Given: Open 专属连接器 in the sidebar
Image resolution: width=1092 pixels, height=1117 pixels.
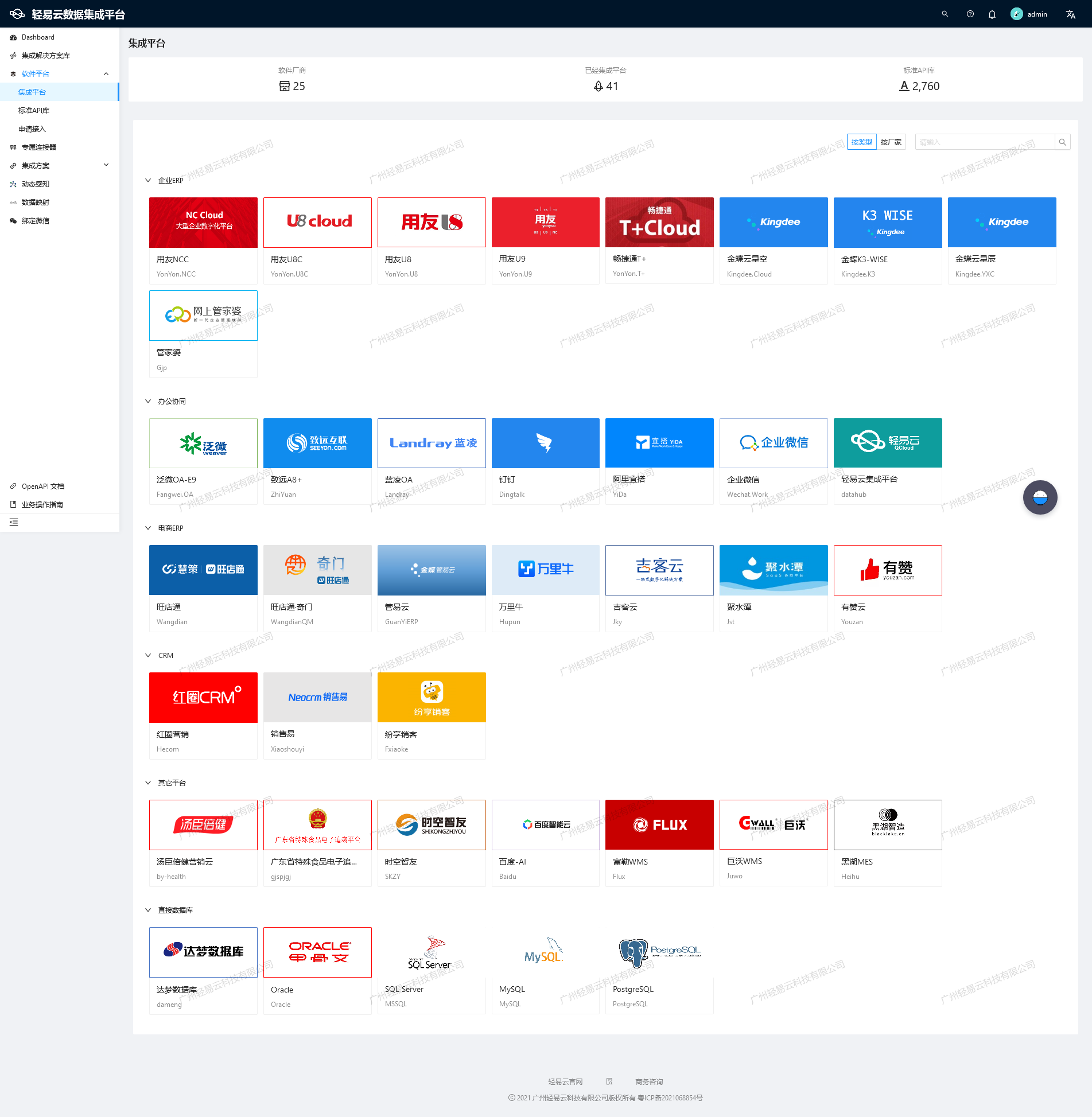Looking at the screenshot, I should 60,147.
